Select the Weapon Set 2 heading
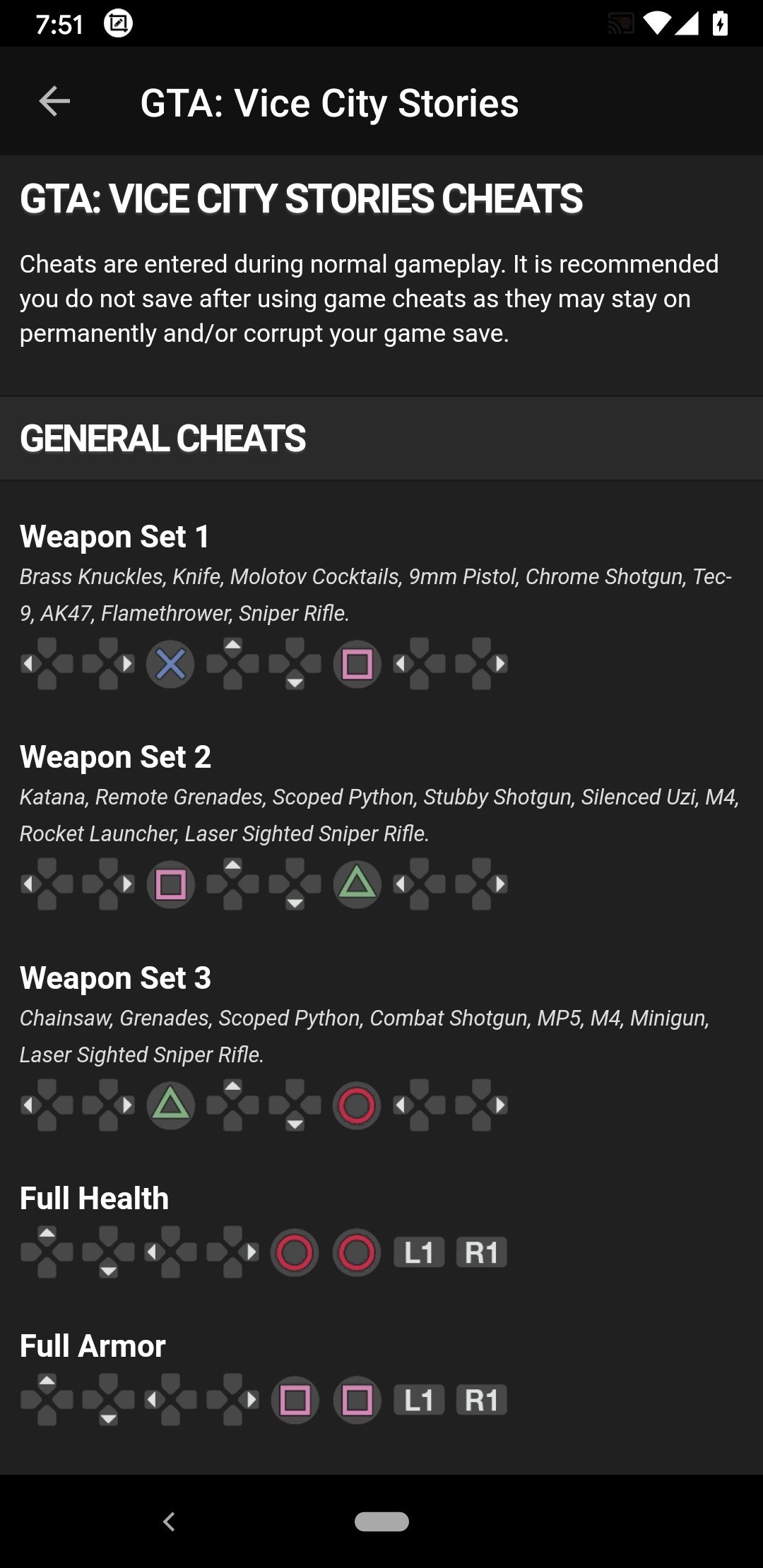 [x=115, y=757]
